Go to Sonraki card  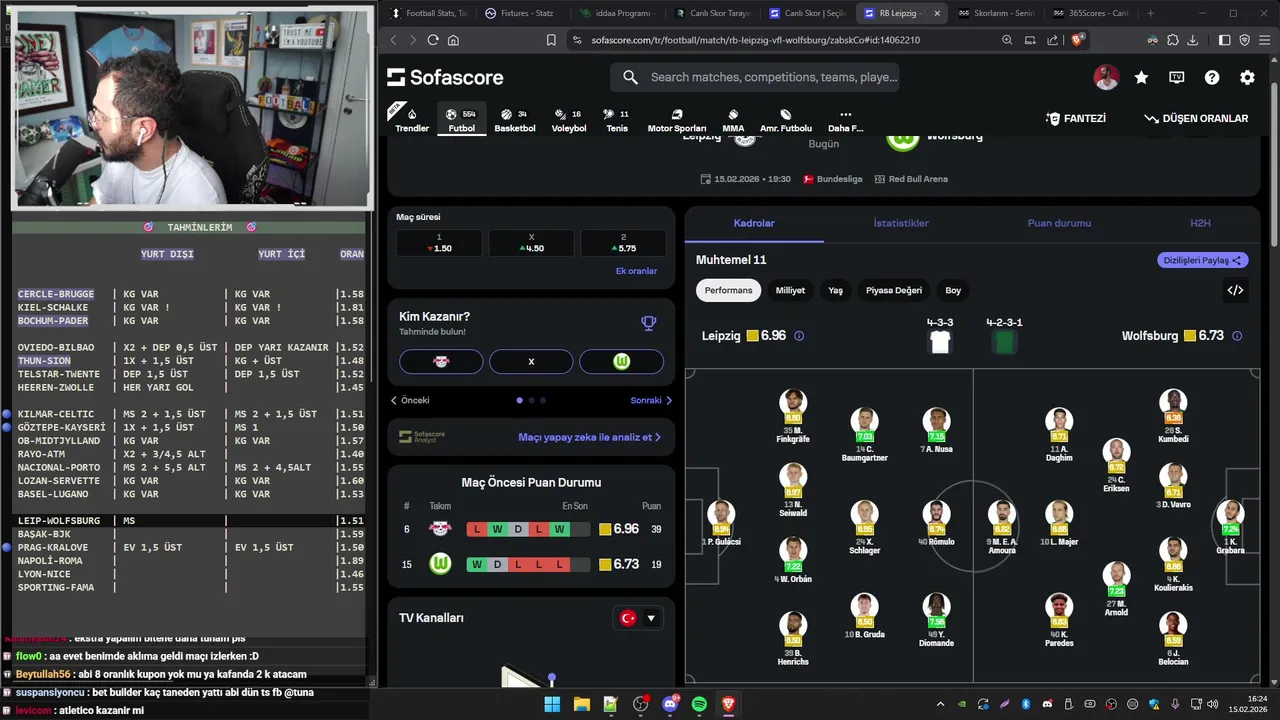pos(651,400)
